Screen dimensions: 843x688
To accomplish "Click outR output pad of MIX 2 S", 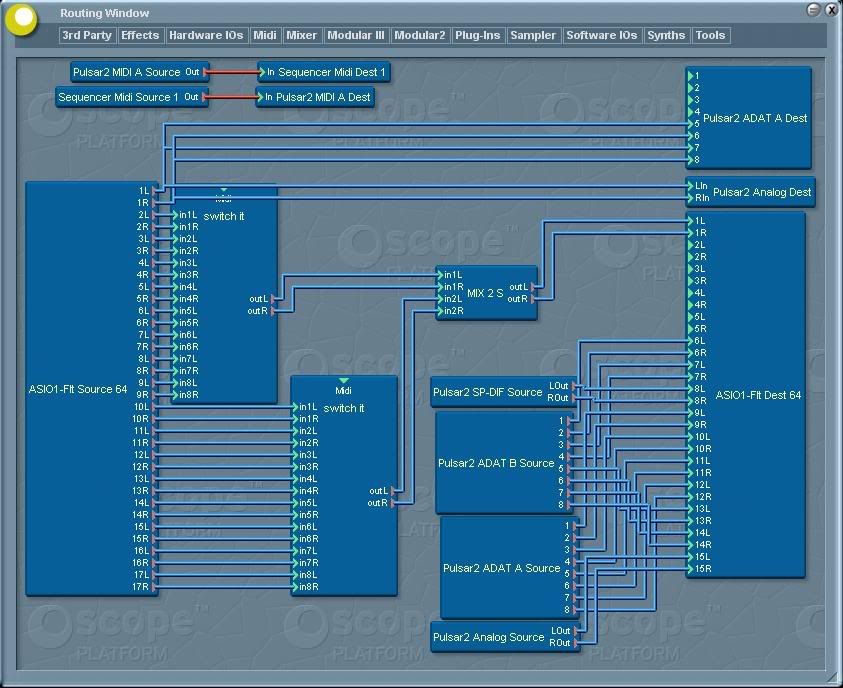I will tap(533, 299).
